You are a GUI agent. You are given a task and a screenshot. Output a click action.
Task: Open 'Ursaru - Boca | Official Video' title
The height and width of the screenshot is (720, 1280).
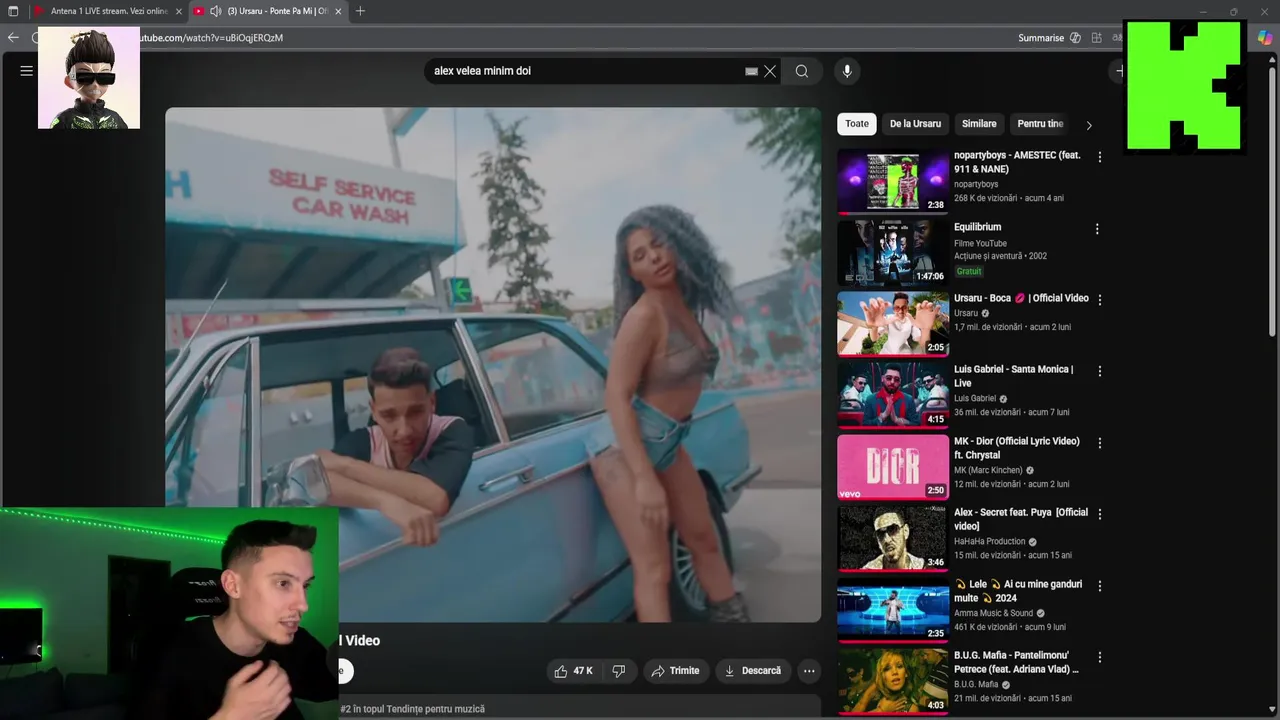[1021, 298]
